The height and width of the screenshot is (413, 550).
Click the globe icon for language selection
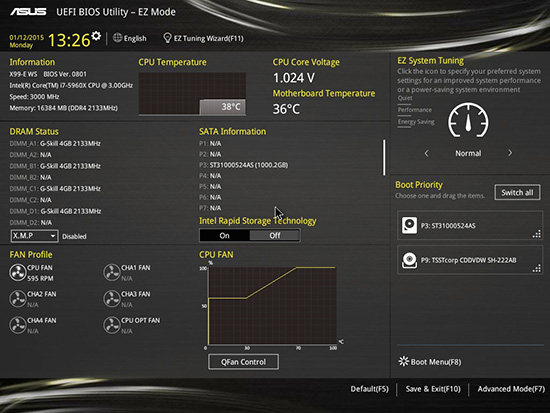[117, 38]
